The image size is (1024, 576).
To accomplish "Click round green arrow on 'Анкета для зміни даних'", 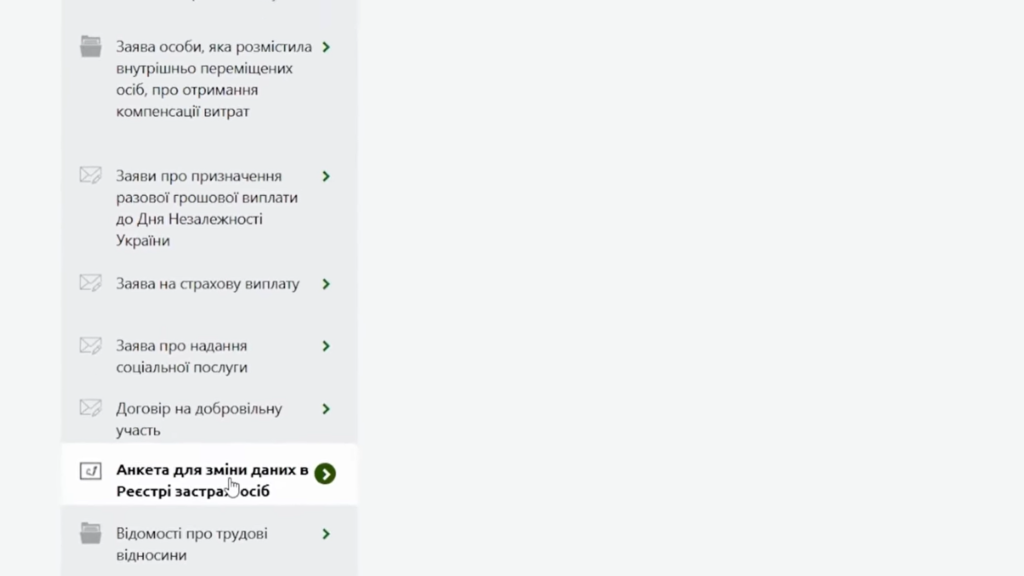I will [325, 473].
